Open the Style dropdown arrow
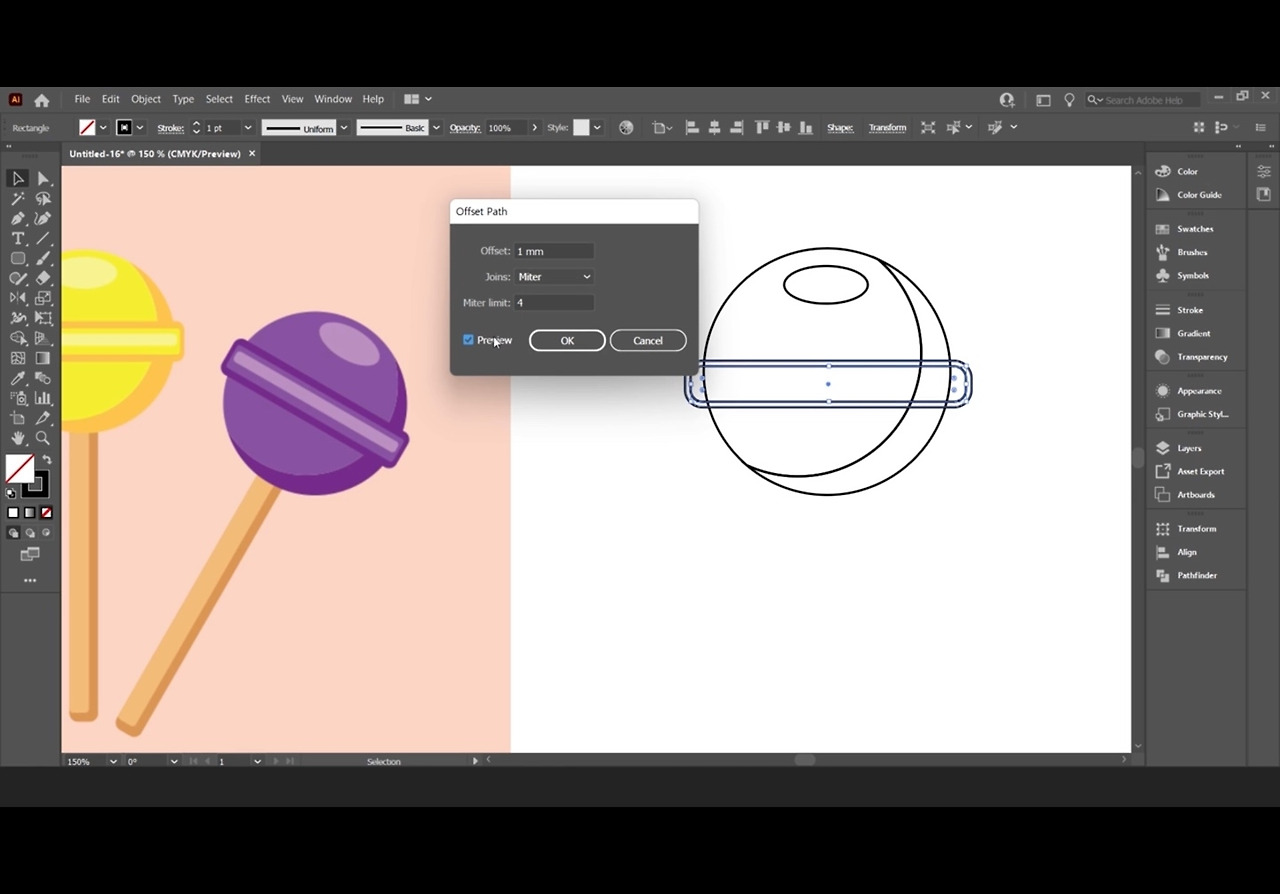 [597, 128]
